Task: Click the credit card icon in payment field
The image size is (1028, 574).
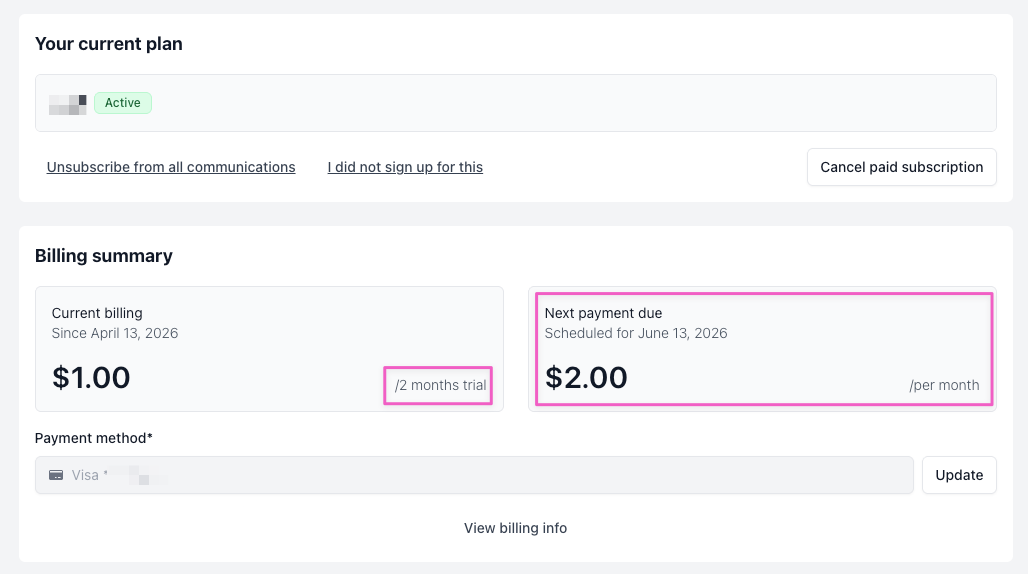Action: pyautogui.click(x=56, y=475)
